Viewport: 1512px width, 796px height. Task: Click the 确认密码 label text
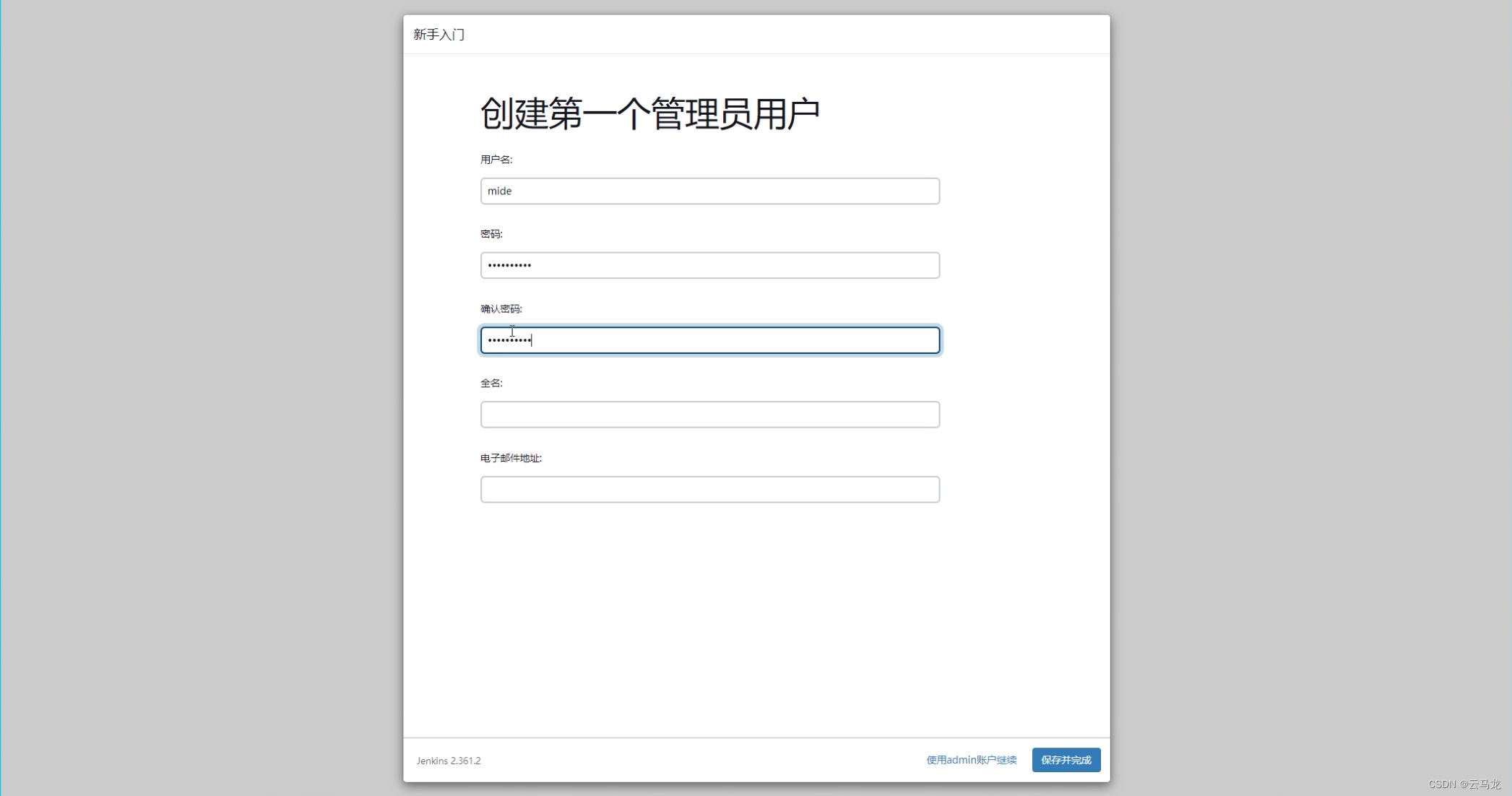pos(501,309)
